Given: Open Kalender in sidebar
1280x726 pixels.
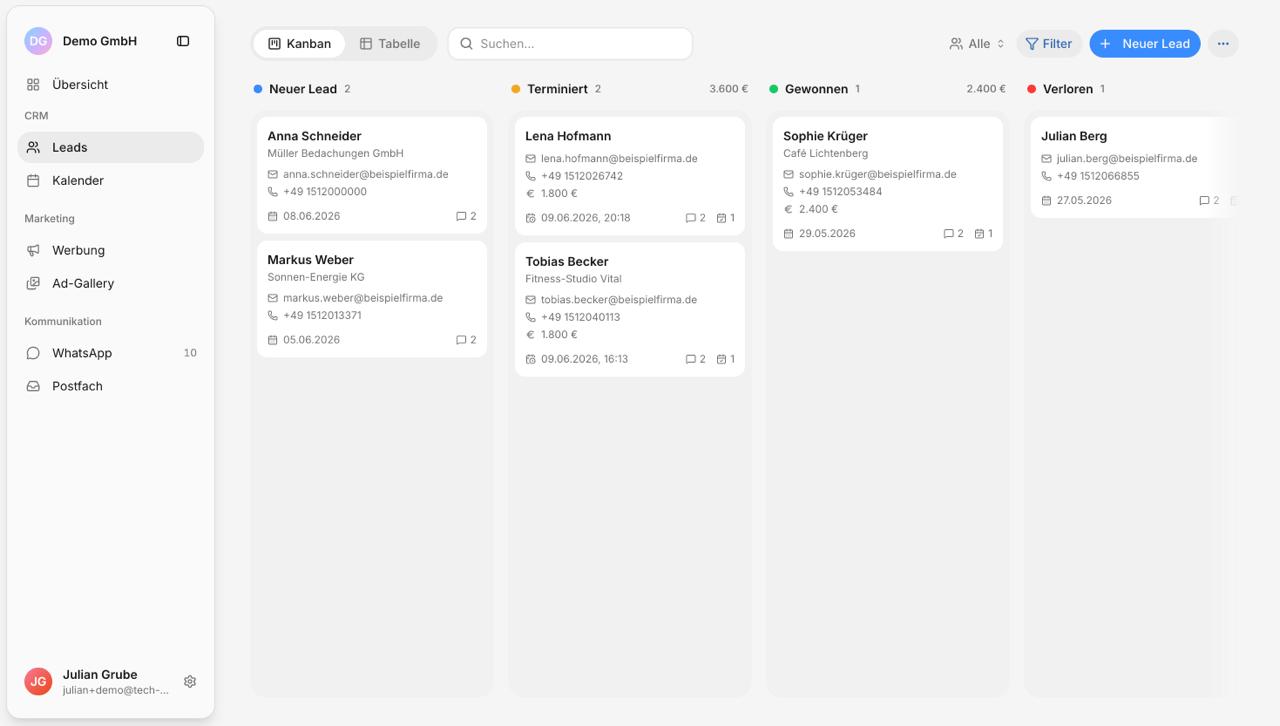Looking at the screenshot, I should click(x=110, y=181).
